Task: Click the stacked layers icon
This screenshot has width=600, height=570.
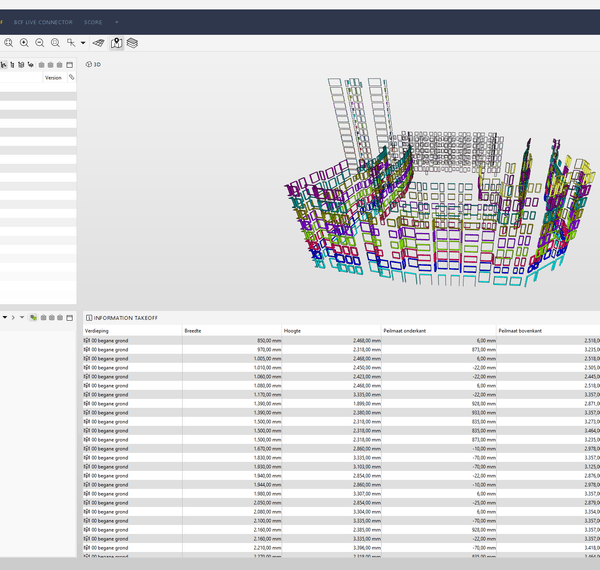Action: (x=132, y=43)
